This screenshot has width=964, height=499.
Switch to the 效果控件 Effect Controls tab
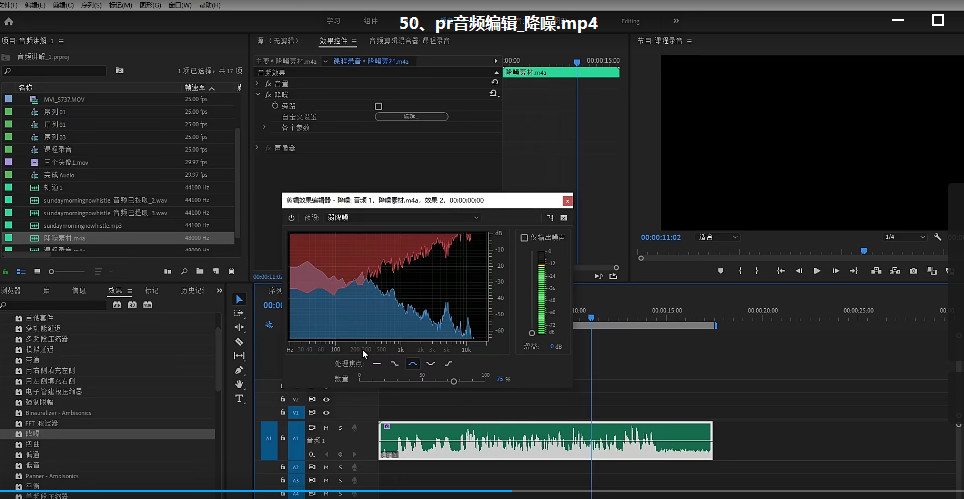pos(334,41)
